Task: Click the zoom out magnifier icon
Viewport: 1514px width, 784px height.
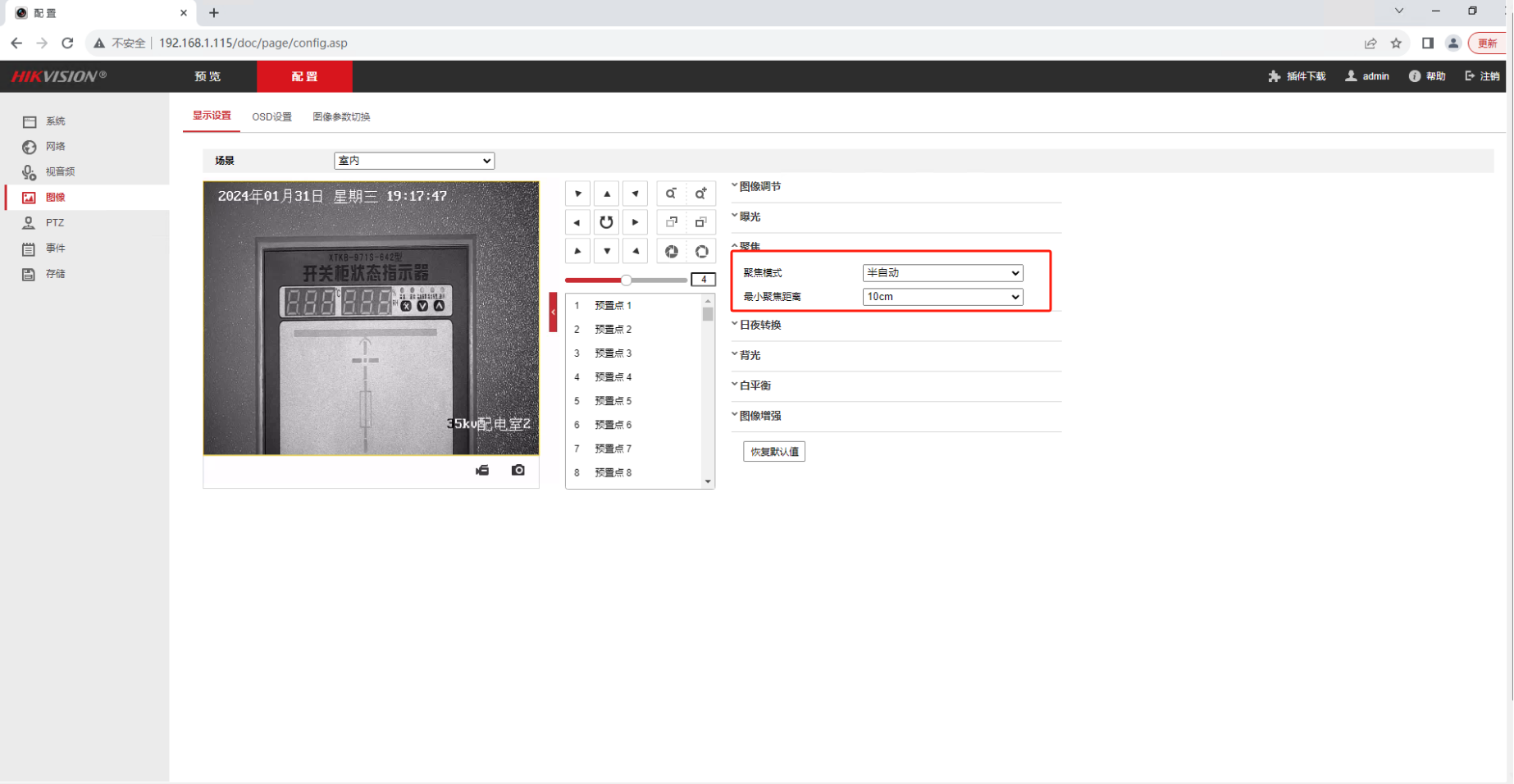Action: [671, 194]
